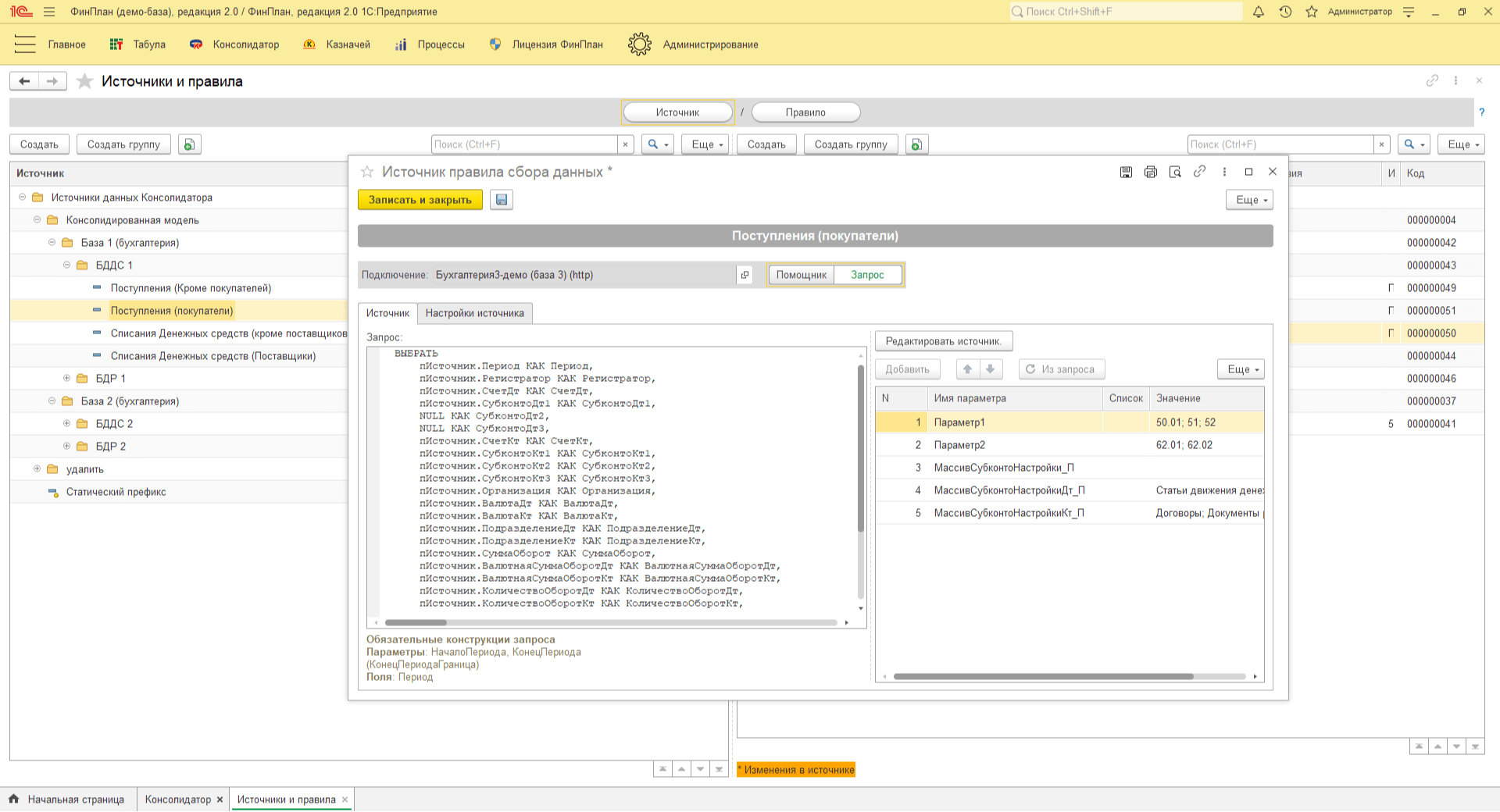Click the Редактировать источник button

944,341
